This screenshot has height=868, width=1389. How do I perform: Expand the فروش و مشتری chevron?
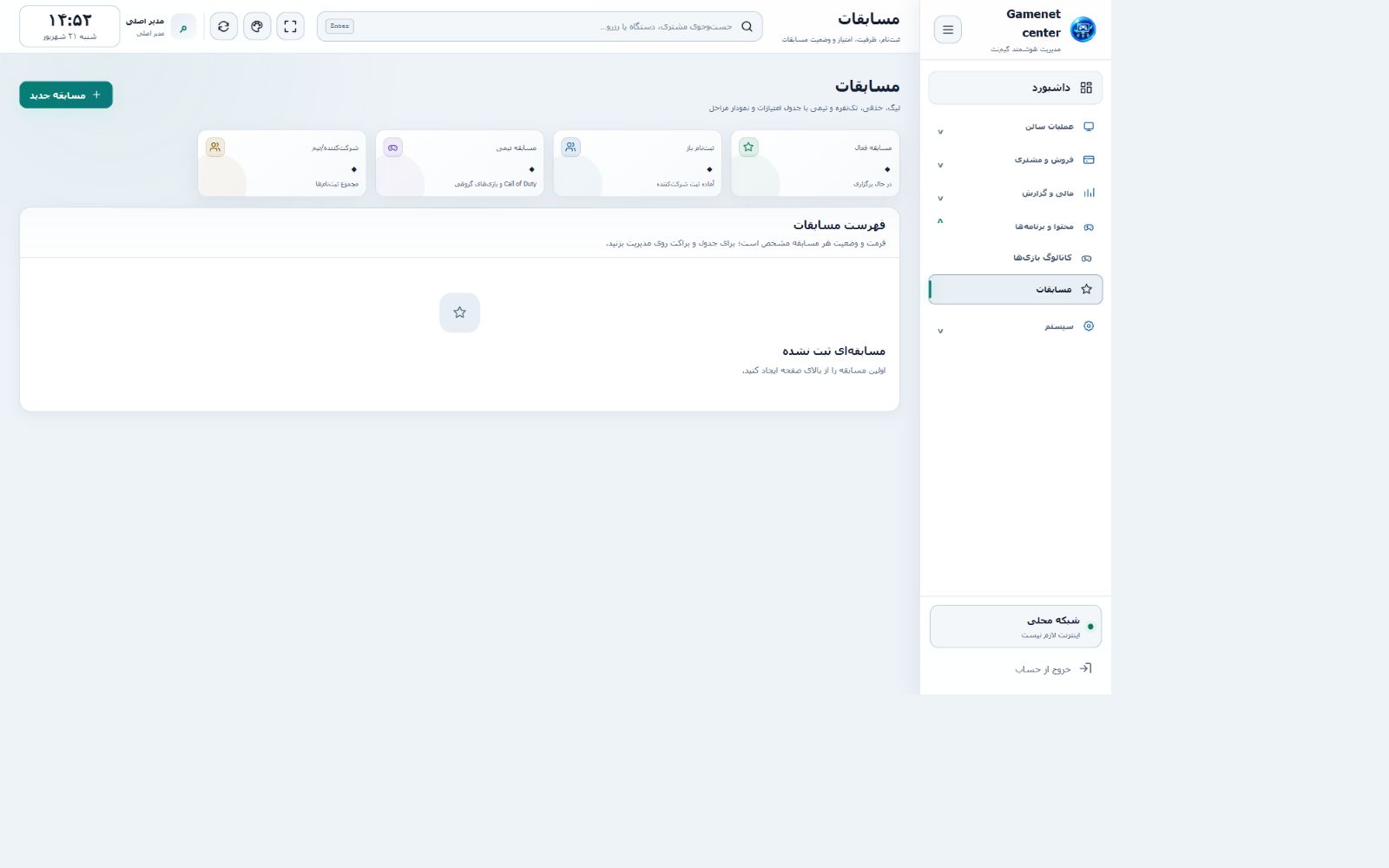[940, 165]
